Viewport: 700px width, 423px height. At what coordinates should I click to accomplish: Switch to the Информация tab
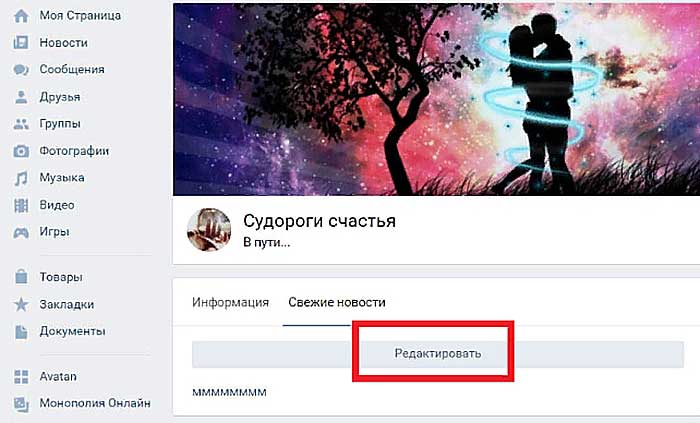coord(230,303)
